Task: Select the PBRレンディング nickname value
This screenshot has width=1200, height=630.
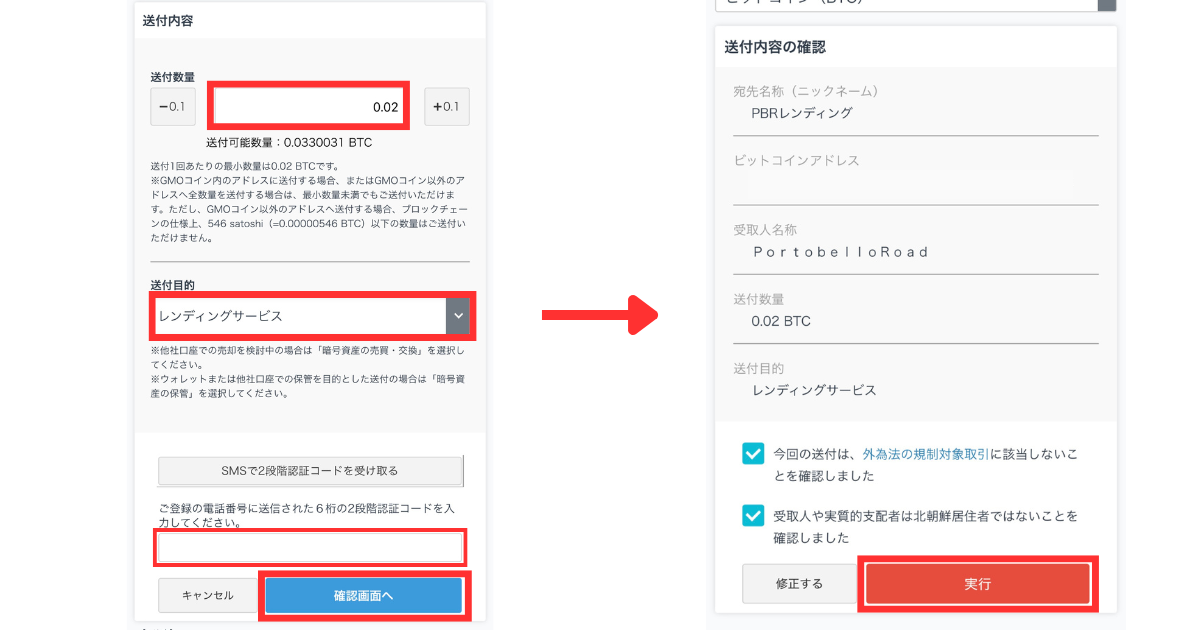Action: tap(802, 113)
